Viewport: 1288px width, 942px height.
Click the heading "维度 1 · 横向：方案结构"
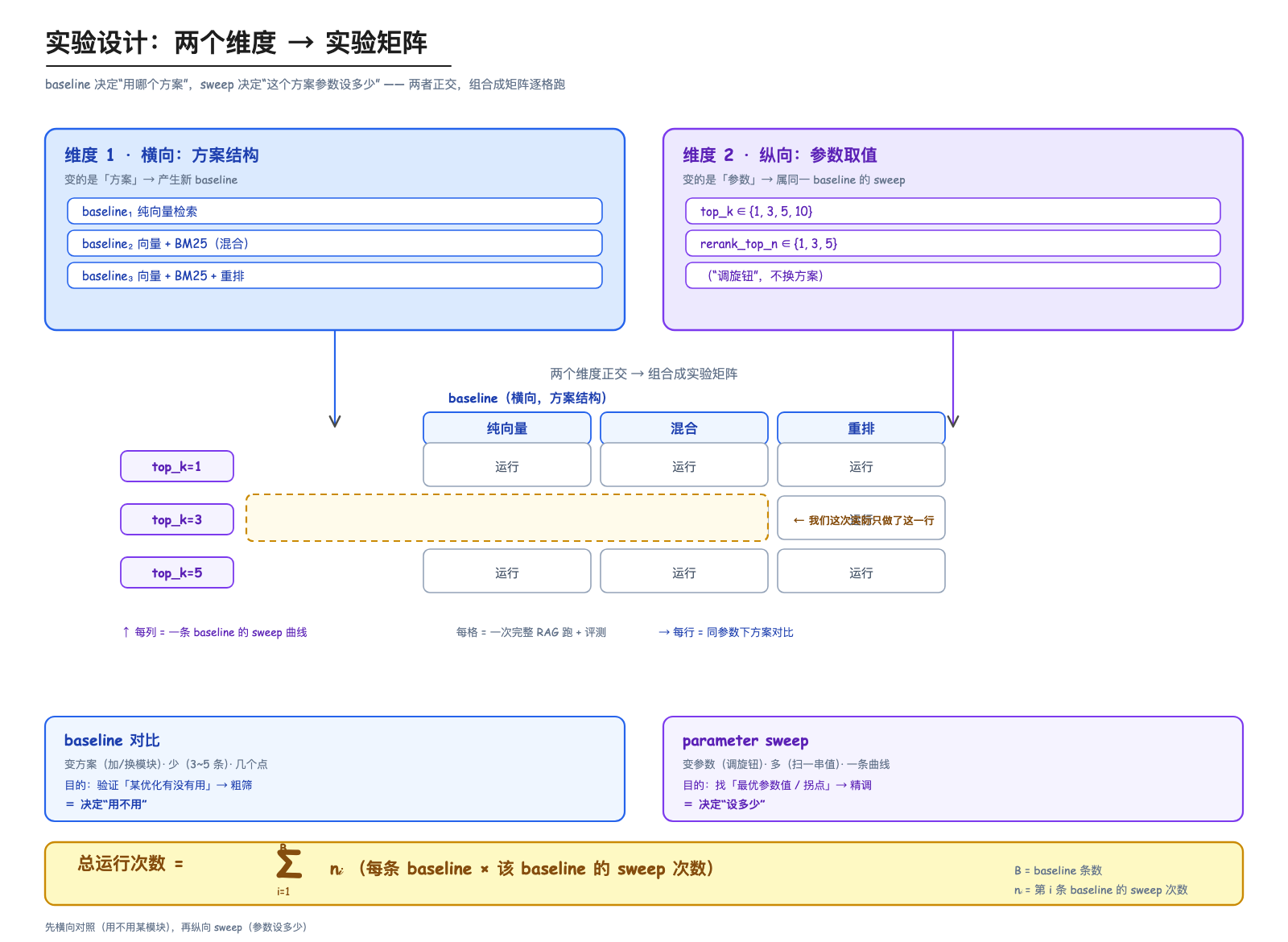point(162,155)
